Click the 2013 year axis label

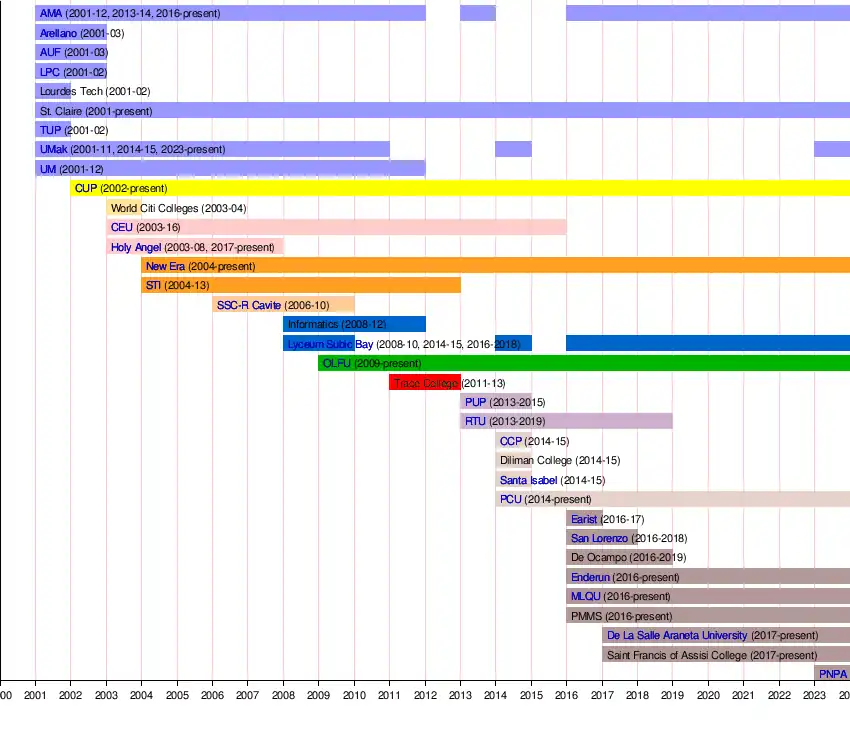460,695
